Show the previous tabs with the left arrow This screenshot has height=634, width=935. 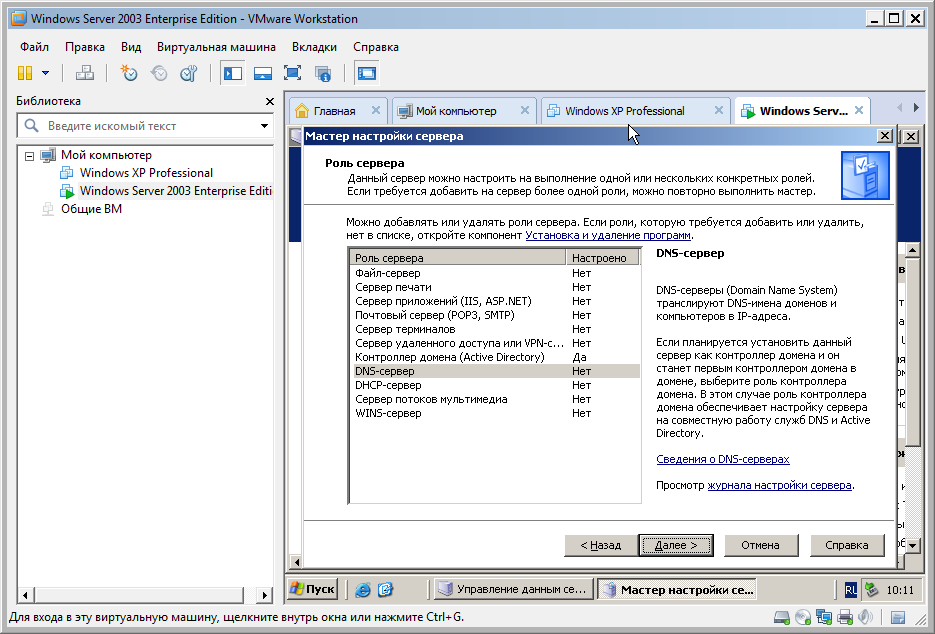coord(899,108)
